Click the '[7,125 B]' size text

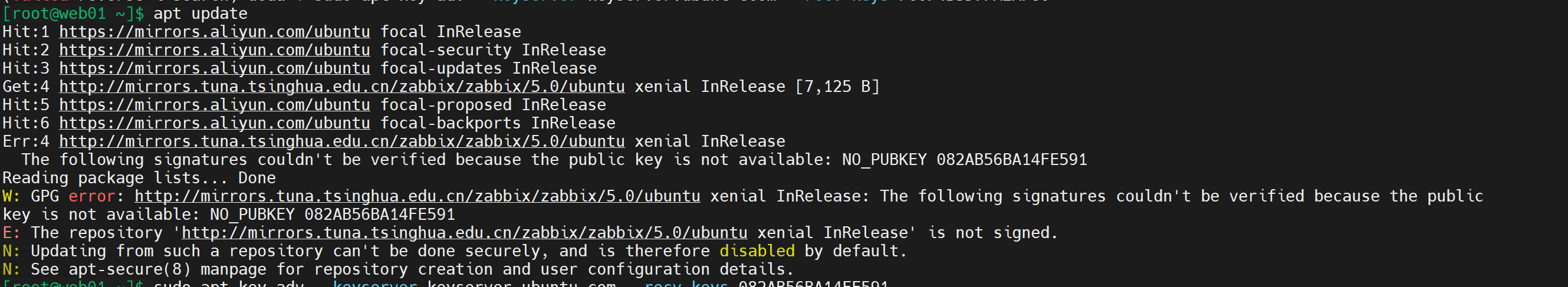(837, 87)
